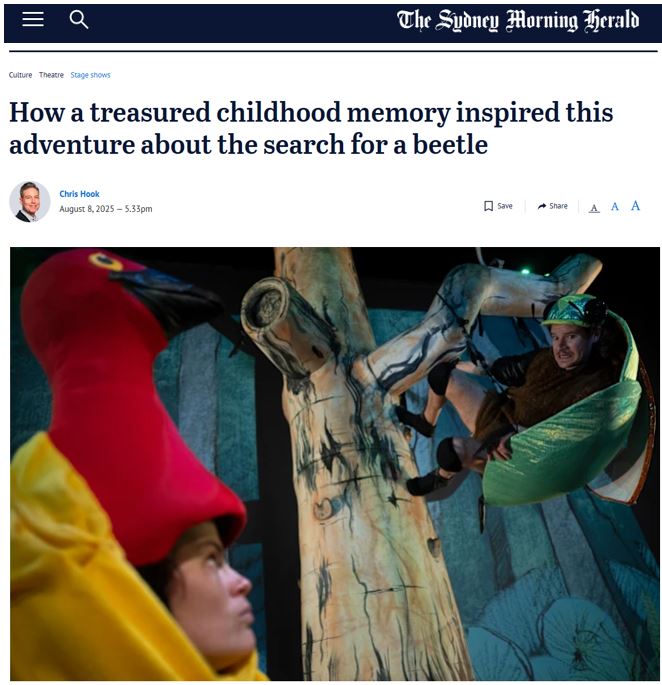Click the Share label text

[558, 206]
